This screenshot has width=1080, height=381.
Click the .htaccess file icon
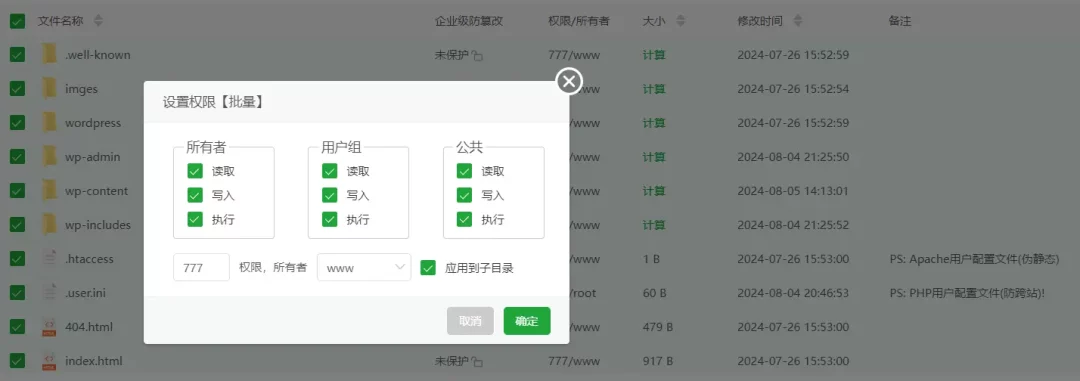point(49,258)
